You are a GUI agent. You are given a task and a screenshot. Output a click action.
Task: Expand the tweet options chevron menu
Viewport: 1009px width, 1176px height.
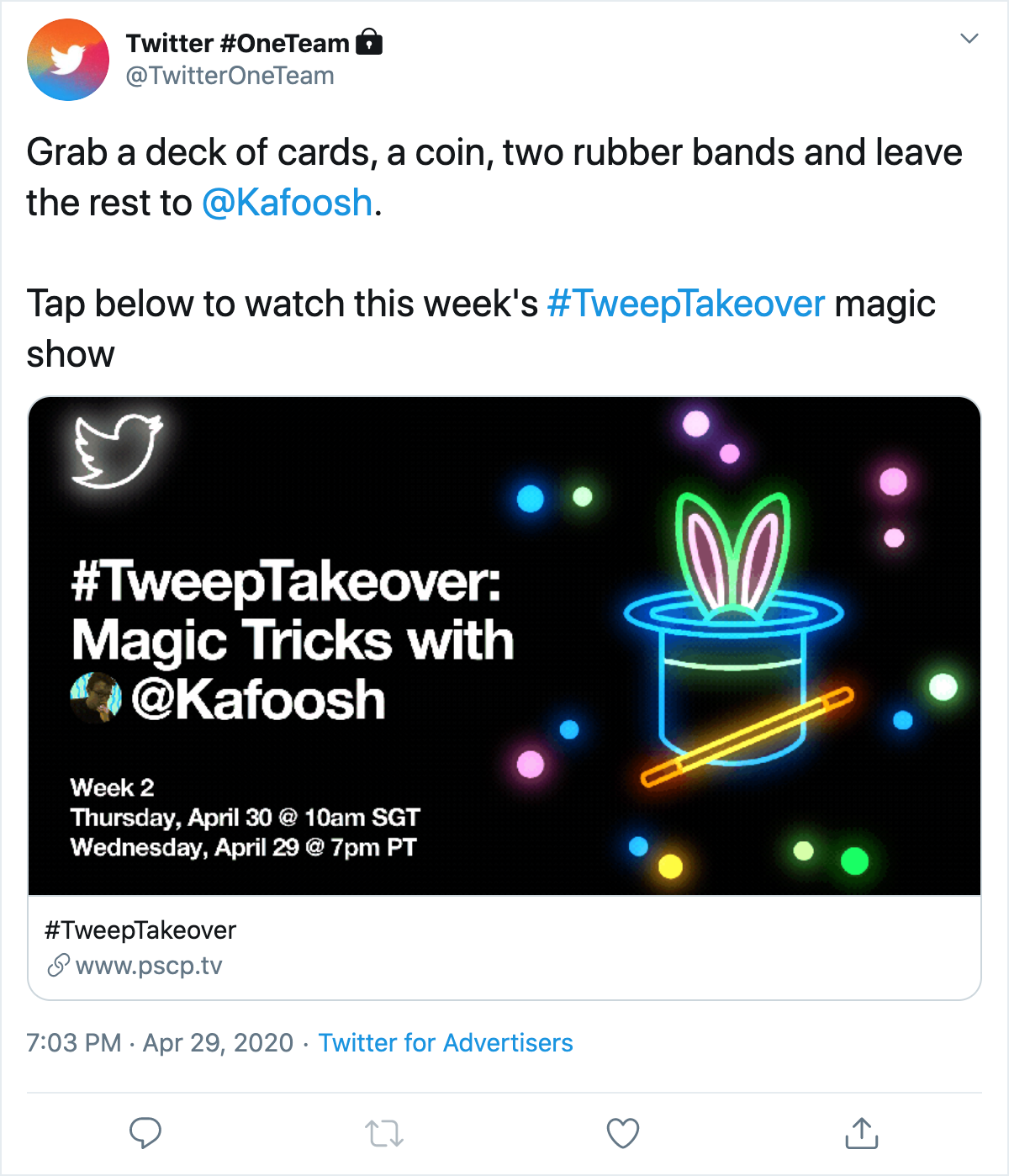click(969, 39)
